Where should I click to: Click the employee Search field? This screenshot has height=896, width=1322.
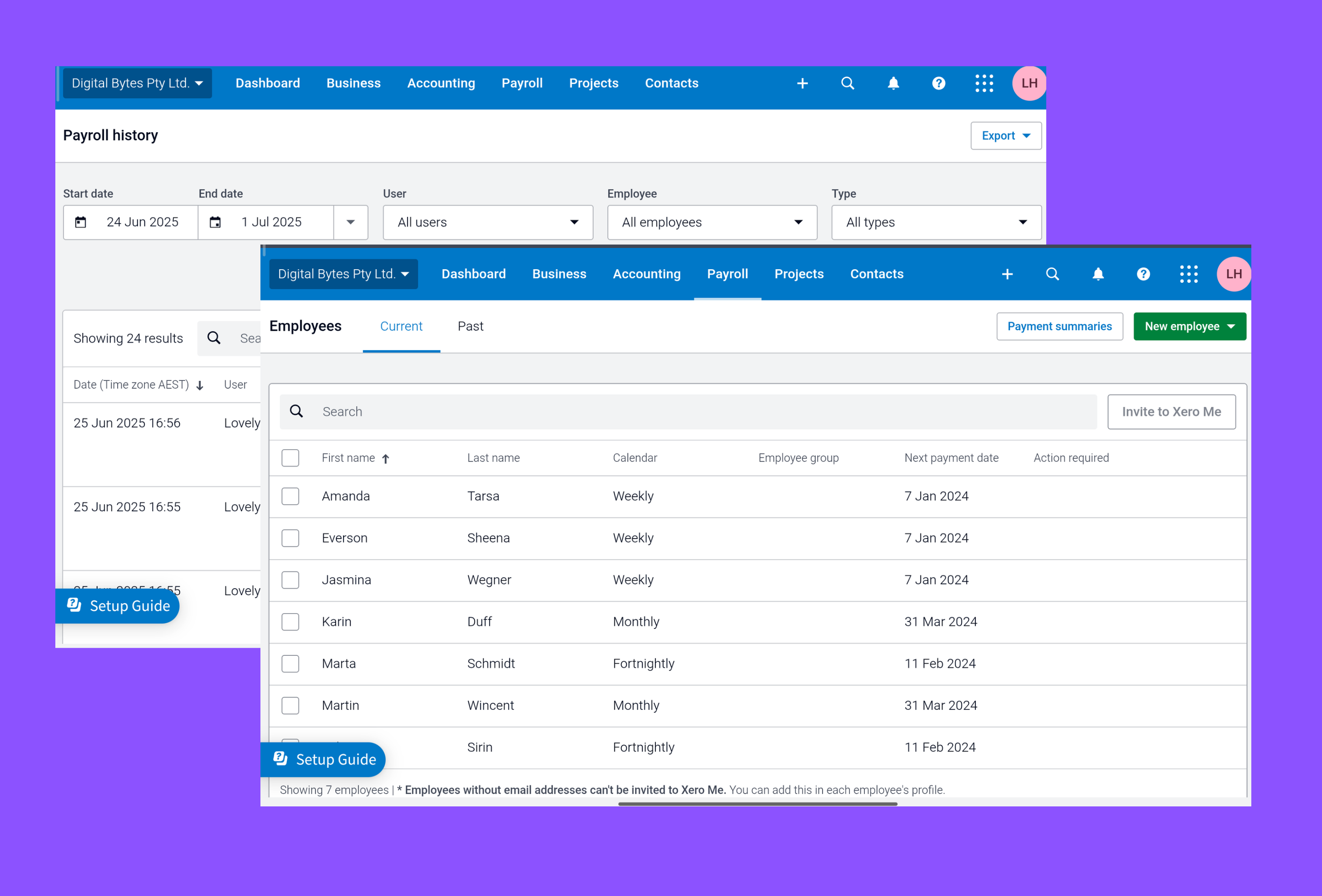tap(688, 412)
